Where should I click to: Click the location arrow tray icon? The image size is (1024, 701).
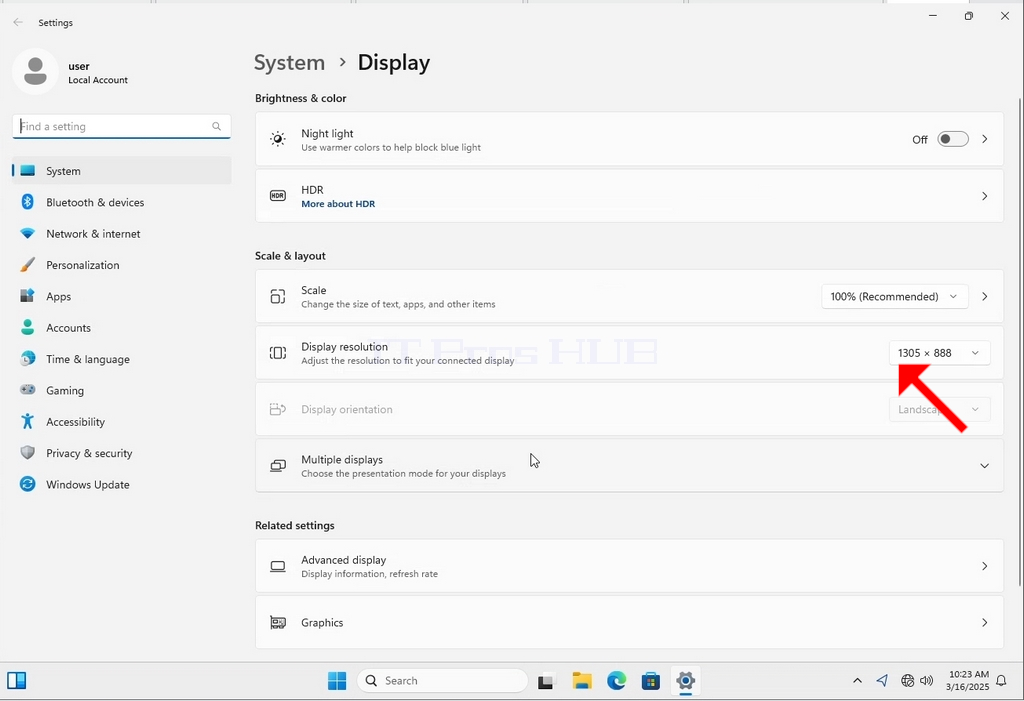(882, 681)
